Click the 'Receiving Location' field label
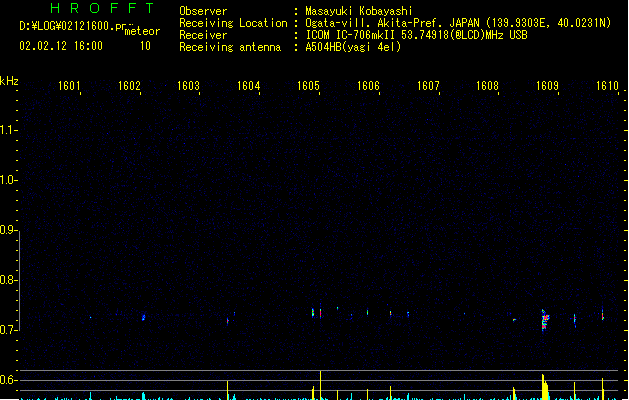Screen dimensions: 629x400 point(233,23)
